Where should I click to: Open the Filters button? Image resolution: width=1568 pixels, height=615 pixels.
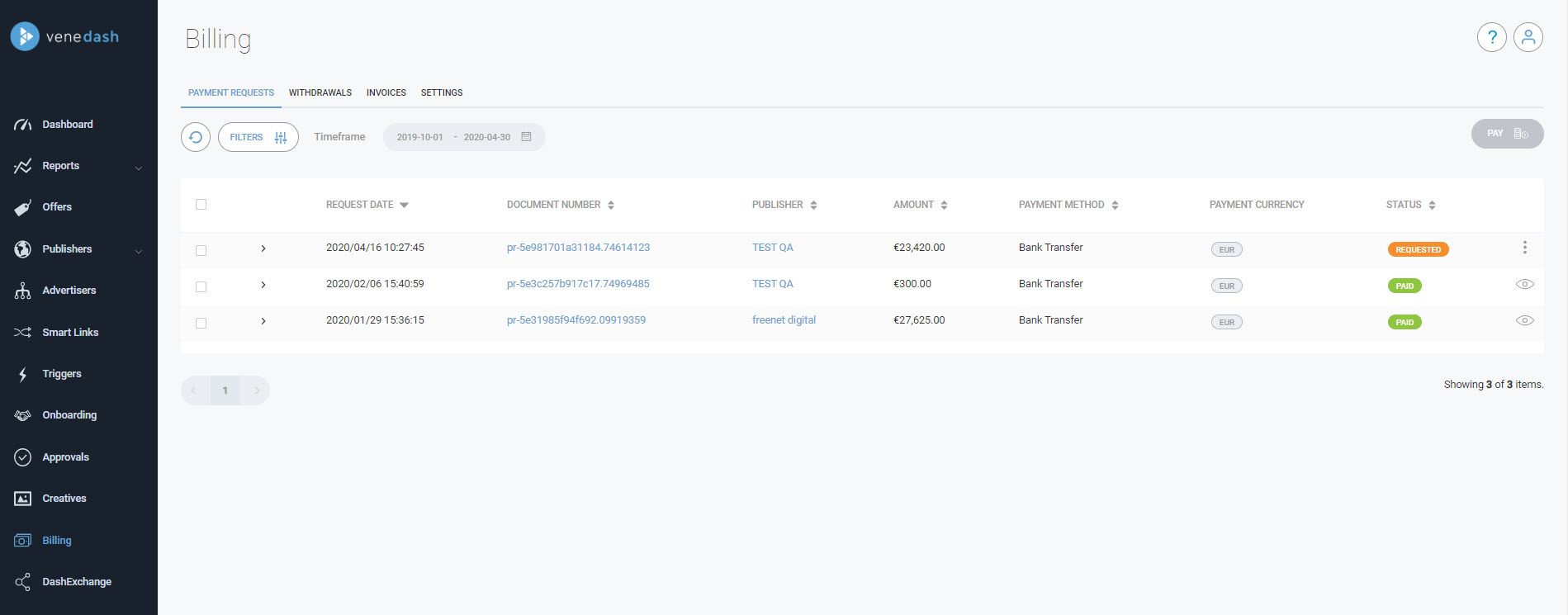(x=258, y=137)
